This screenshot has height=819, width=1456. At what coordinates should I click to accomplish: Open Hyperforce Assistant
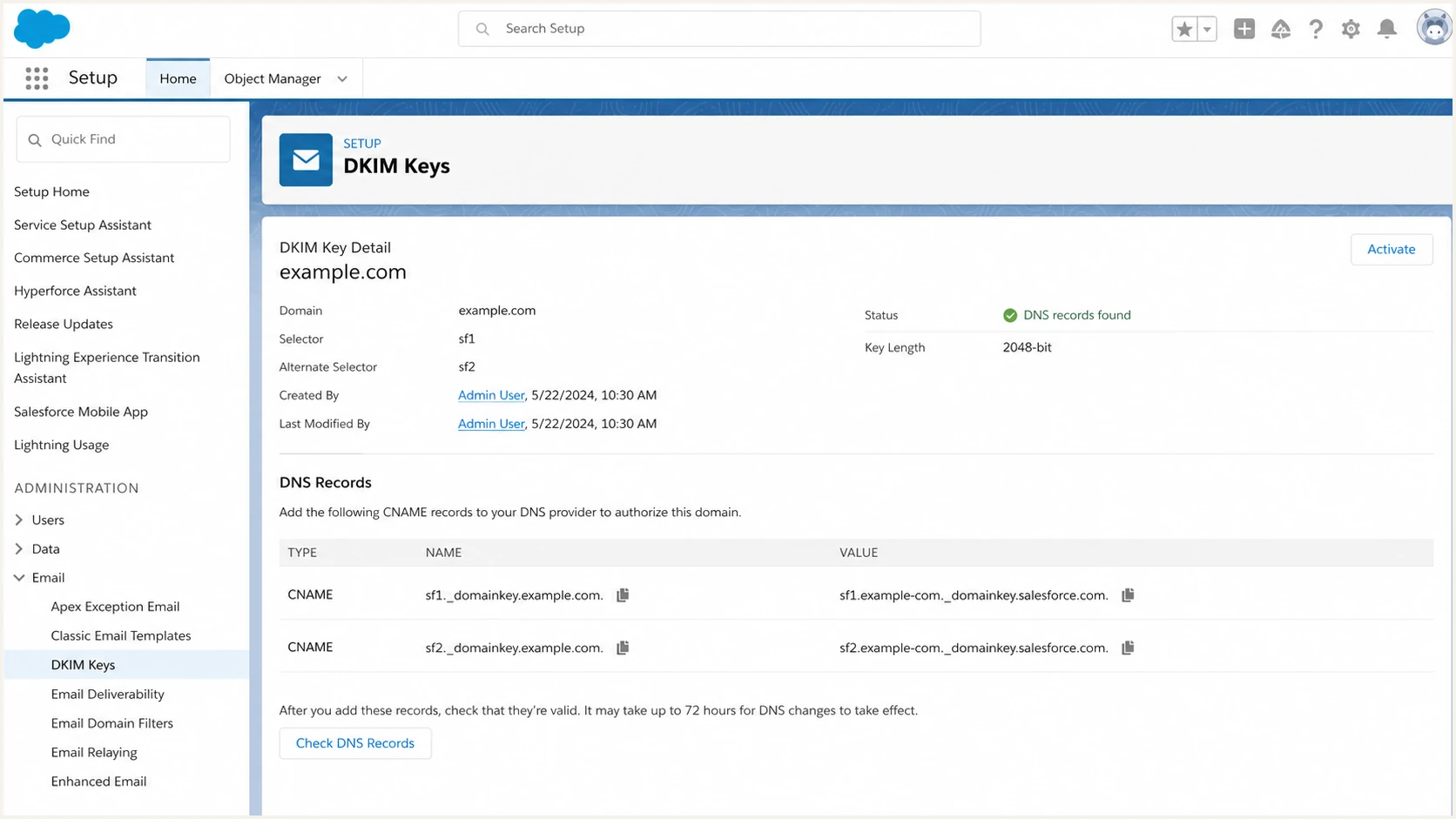tap(75, 291)
